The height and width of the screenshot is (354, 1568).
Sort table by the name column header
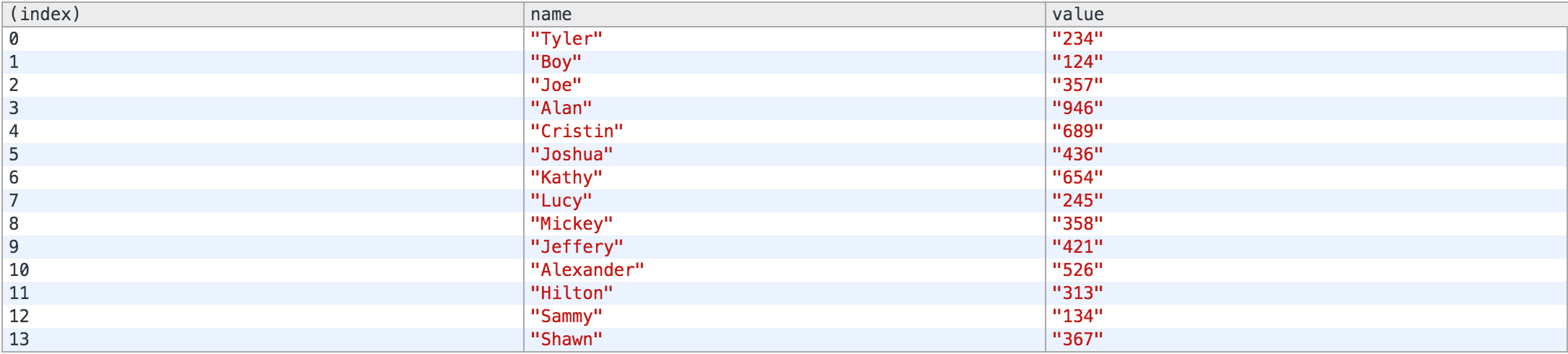784,14
